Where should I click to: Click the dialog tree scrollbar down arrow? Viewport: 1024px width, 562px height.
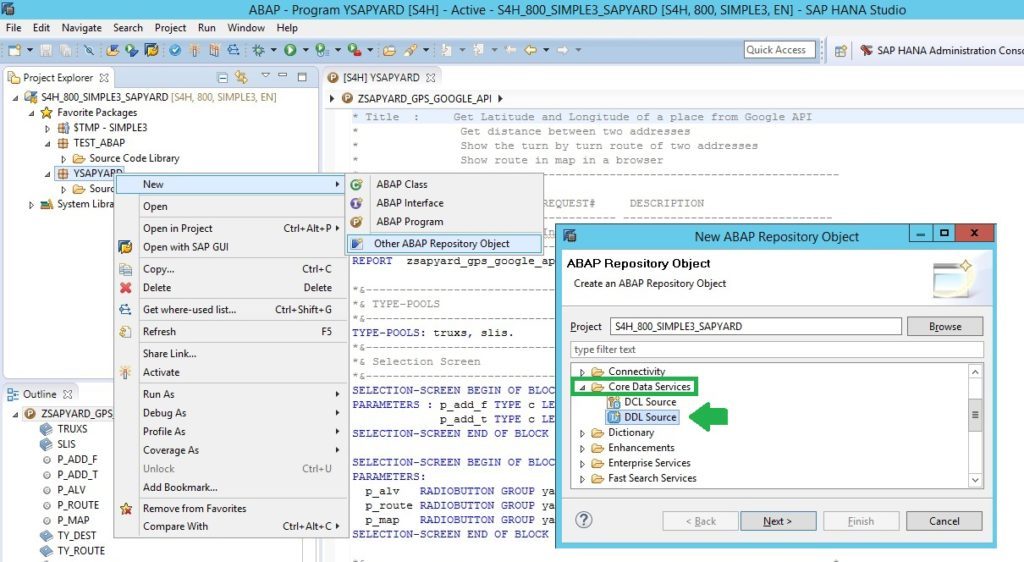point(975,480)
